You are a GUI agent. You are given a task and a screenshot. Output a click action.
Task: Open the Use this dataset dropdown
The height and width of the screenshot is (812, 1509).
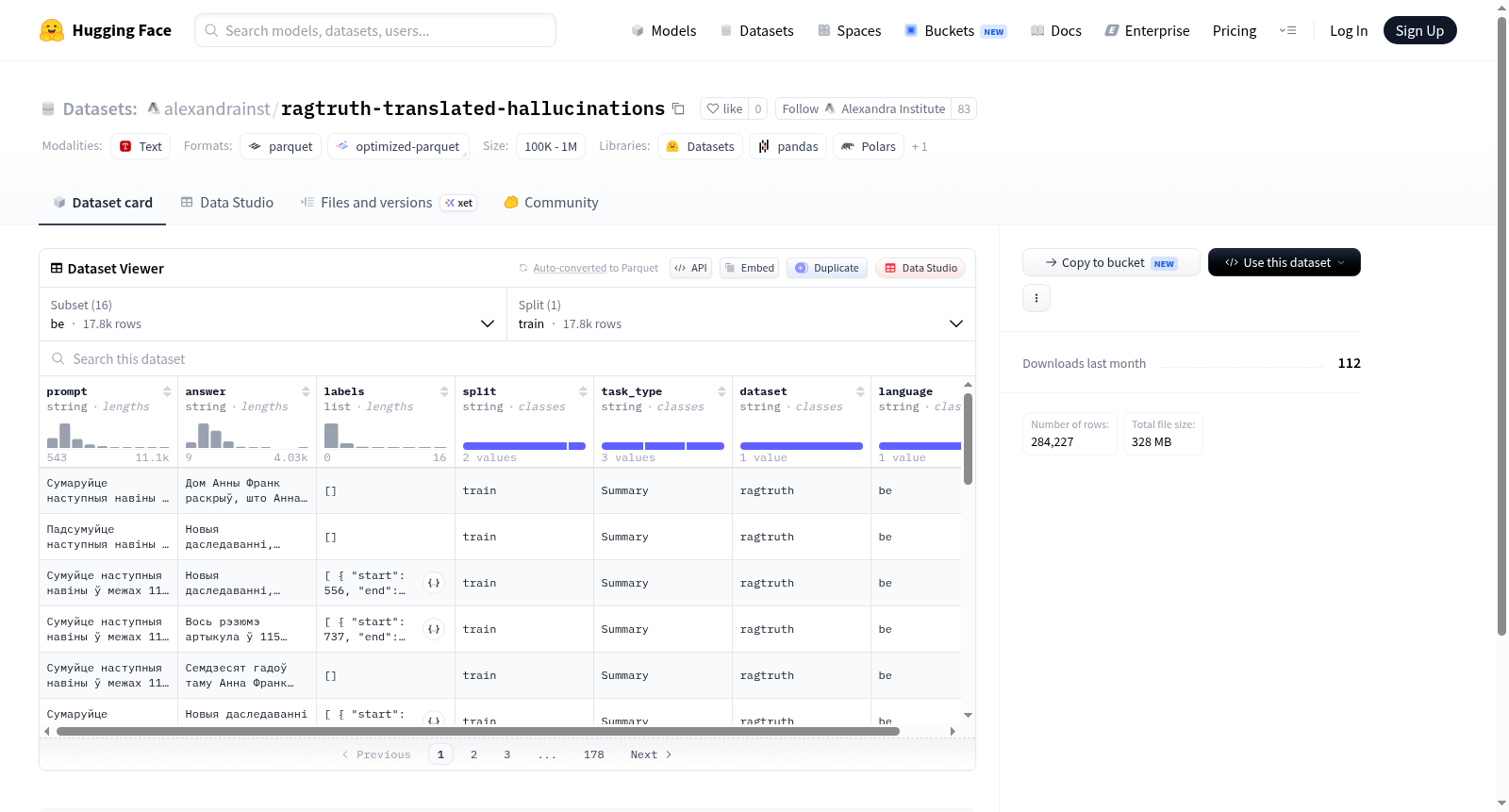coord(1284,262)
